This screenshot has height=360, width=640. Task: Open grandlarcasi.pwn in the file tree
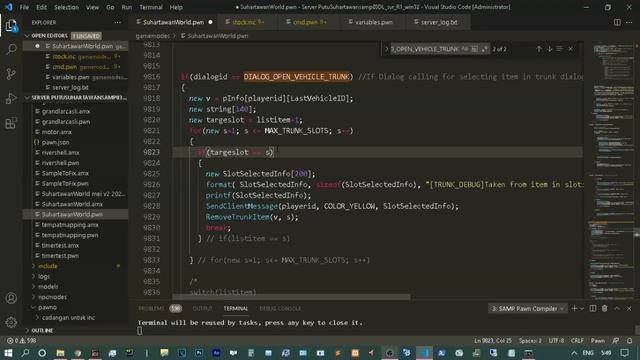pyautogui.click(x=66, y=122)
